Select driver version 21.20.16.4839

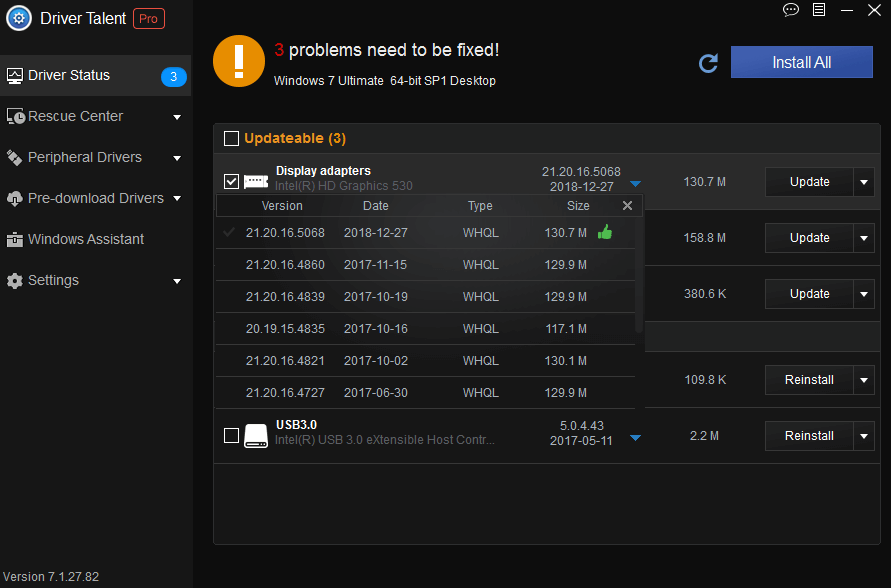425,297
